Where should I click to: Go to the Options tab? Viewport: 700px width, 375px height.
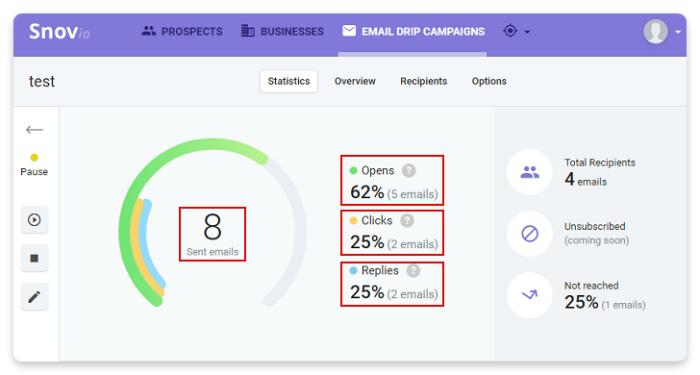[489, 81]
